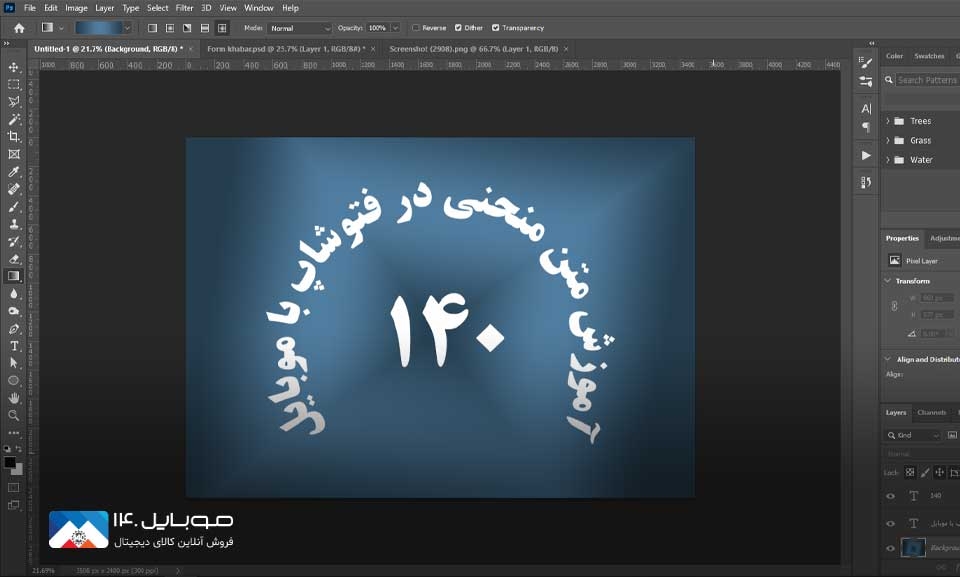Open the File menu
Image resolution: width=960 pixels, height=577 pixels.
(29, 8)
